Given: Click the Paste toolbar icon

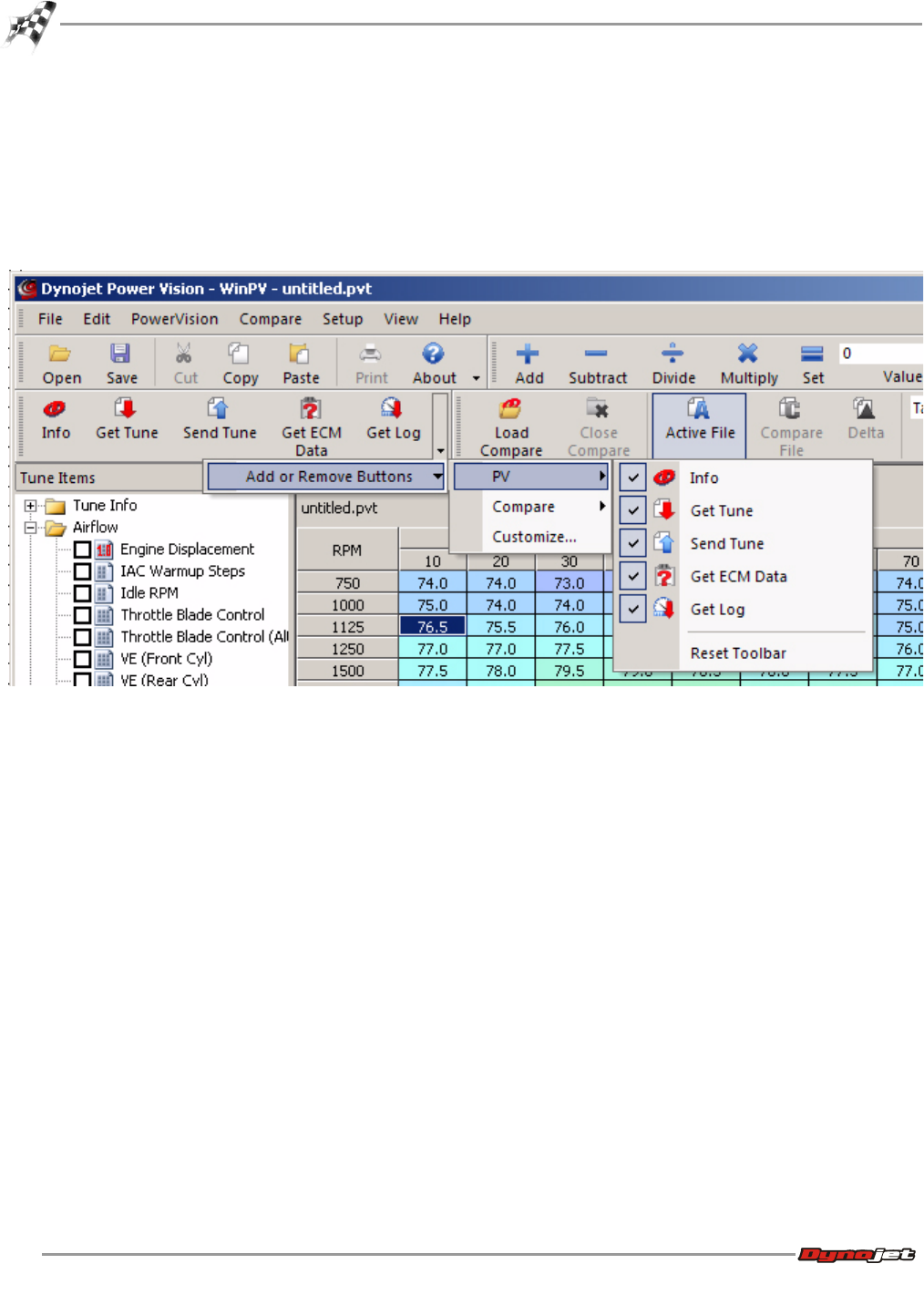Looking at the screenshot, I should [x=299, y=355].
